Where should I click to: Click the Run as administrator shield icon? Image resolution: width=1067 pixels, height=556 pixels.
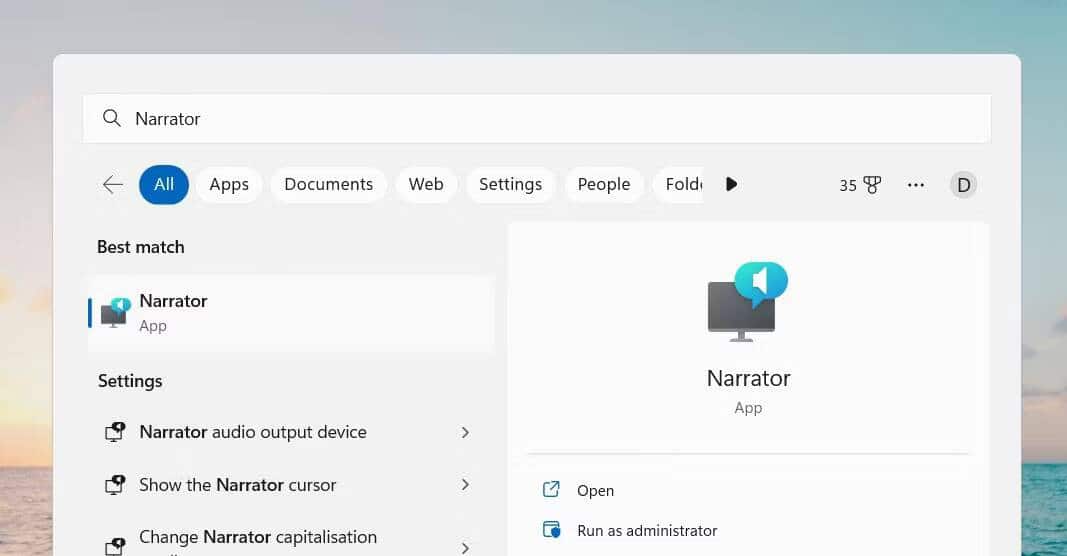(551, 530)
